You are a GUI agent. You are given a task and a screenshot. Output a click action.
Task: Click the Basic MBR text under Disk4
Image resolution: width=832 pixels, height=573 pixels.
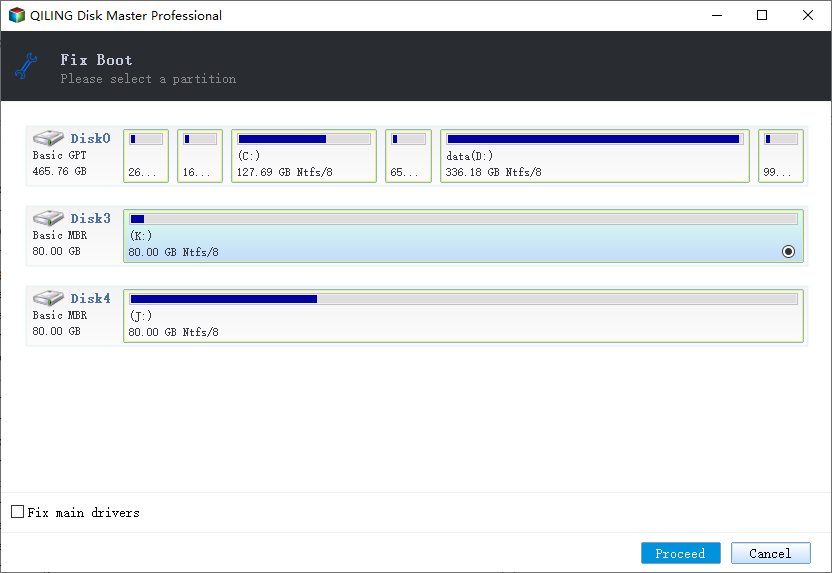(x=59, y=315)
